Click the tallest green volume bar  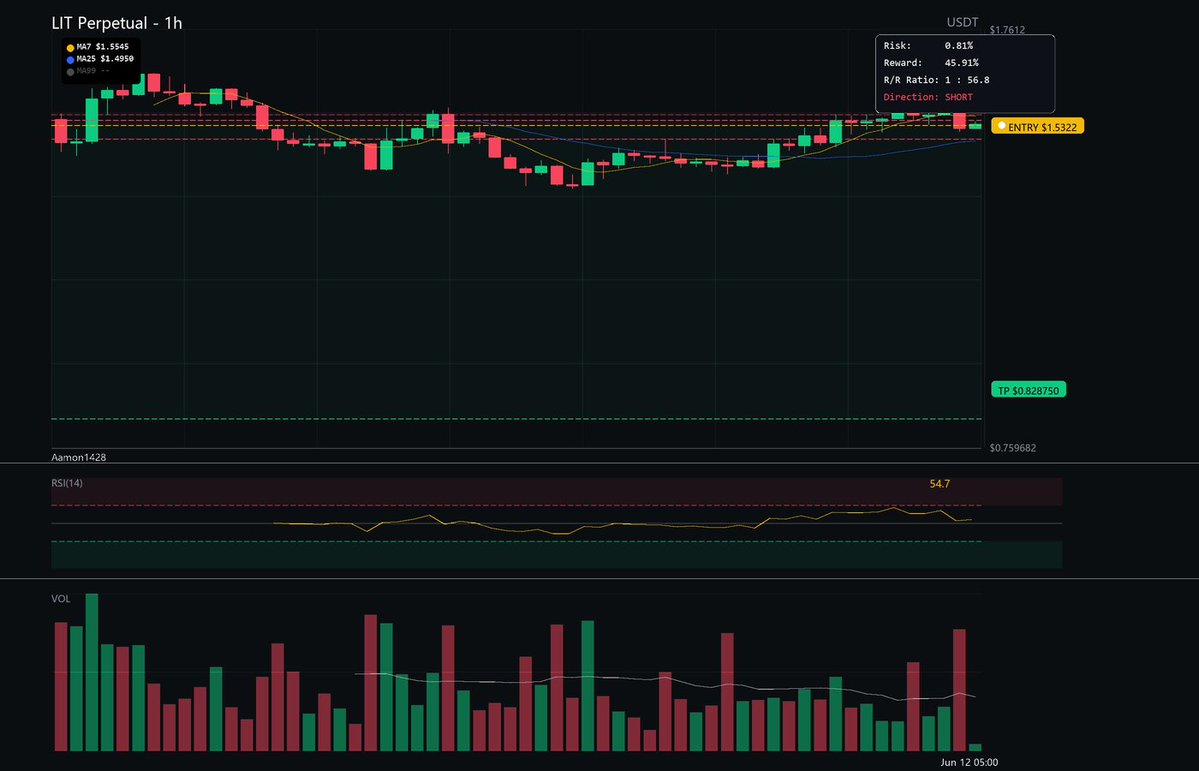pyautogui.click(x=92, y=672)
